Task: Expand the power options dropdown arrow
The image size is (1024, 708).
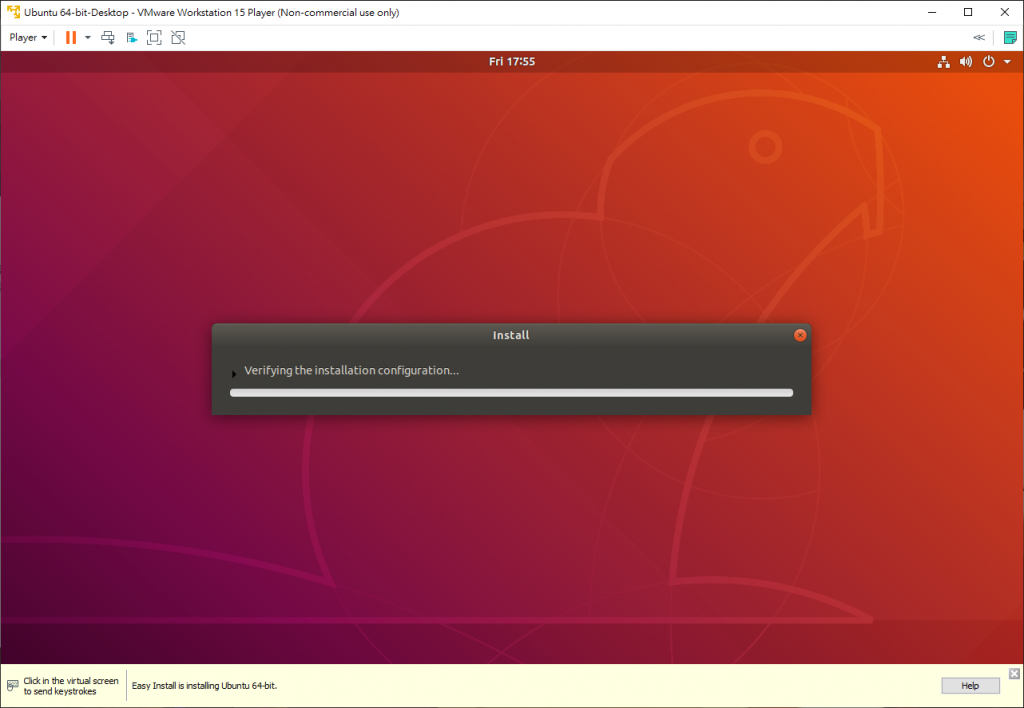Action: 88,38
